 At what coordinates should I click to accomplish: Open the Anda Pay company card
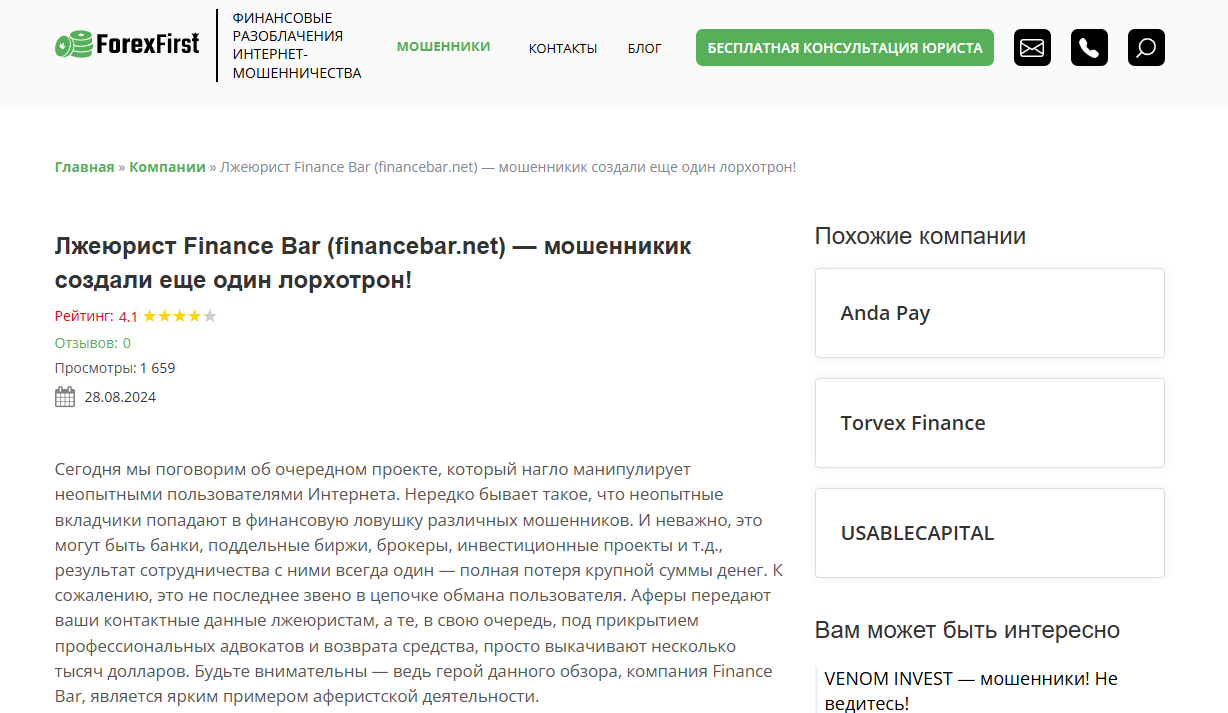point(990,313)
